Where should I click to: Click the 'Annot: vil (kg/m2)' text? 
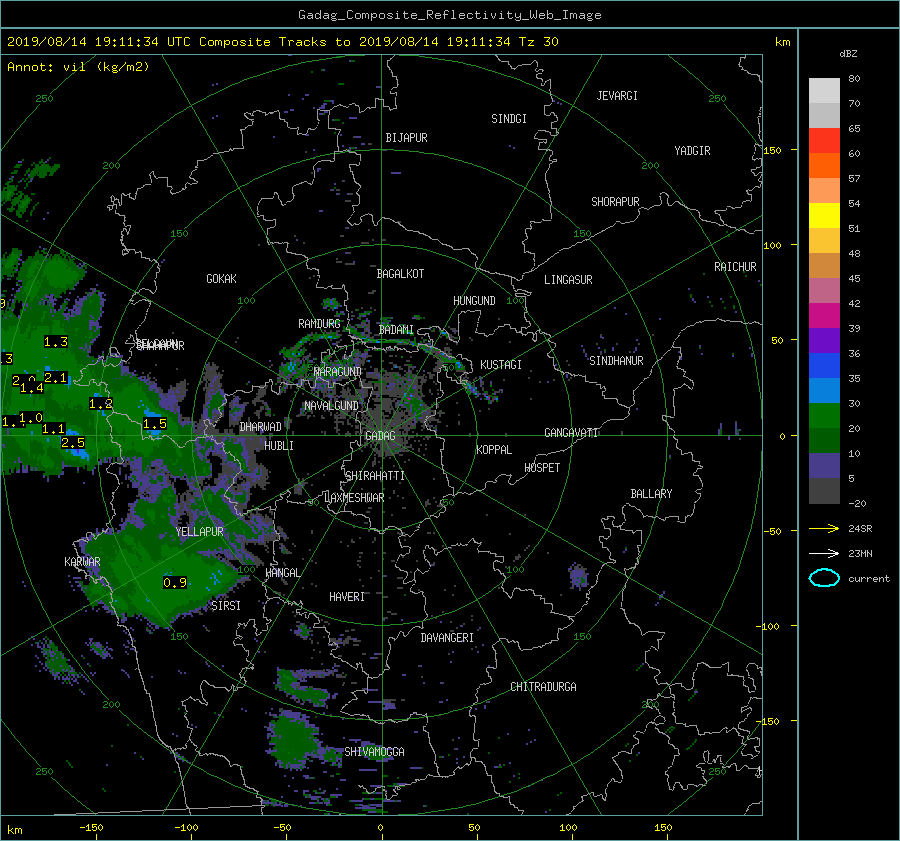coord(78,67)
